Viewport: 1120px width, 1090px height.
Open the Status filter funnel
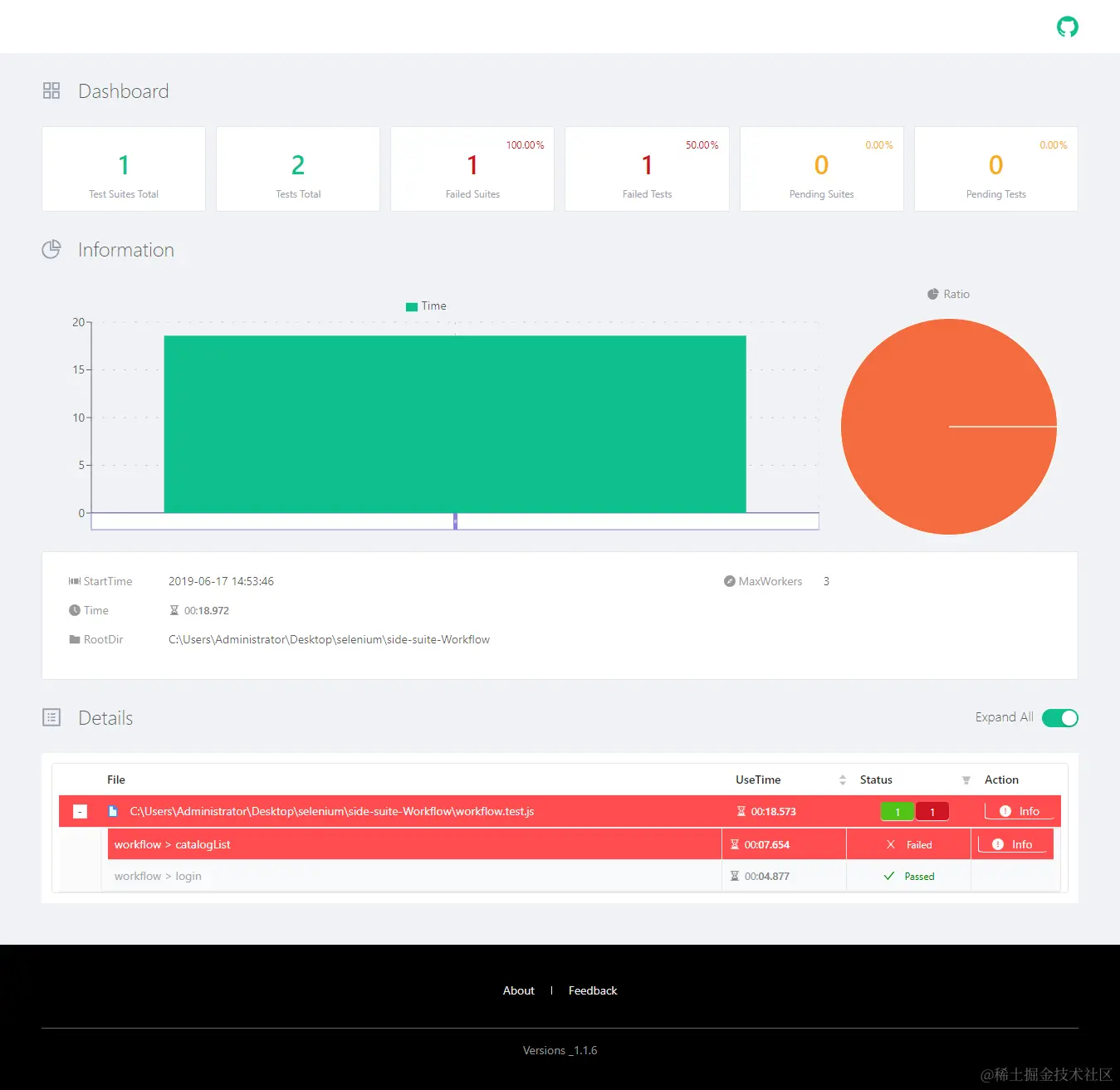tap(966, 780)
